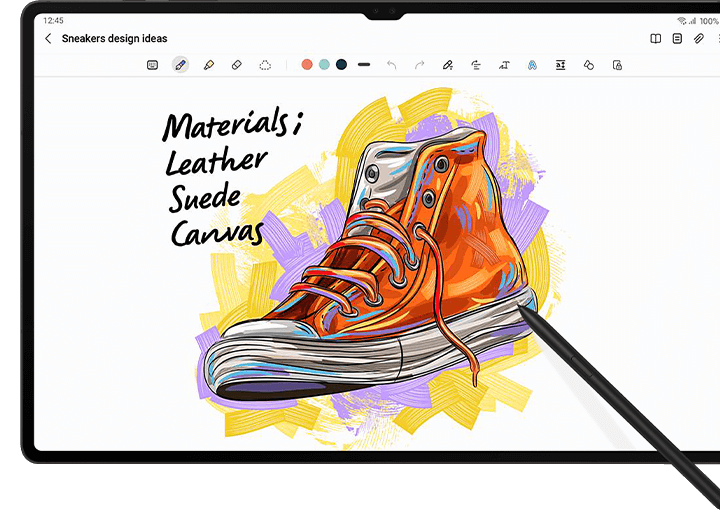Tap the back arrow beside the note title
Image resolution: width=720 pixels, height=511 pixels.
48,39
